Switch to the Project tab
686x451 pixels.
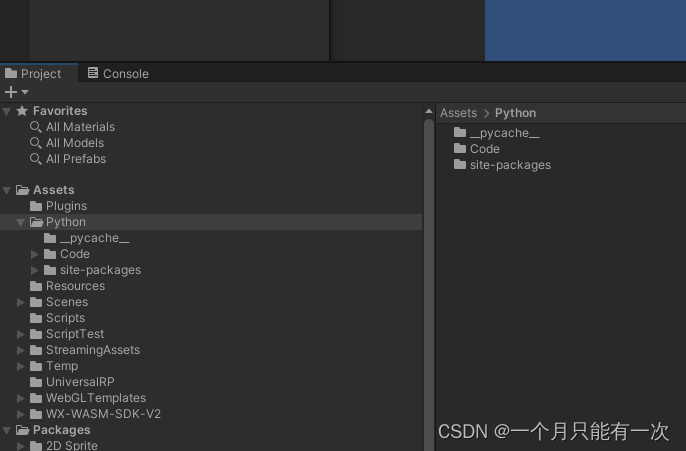coord(38,73)
